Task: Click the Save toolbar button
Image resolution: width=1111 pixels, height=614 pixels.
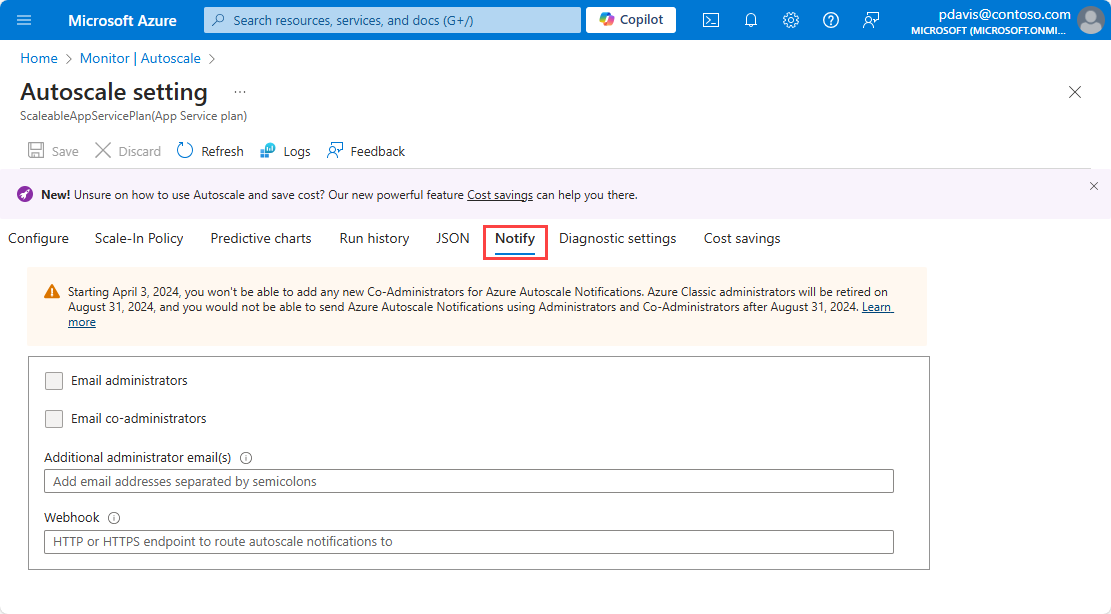Action: pyautogui.click(x=53, y=151)
